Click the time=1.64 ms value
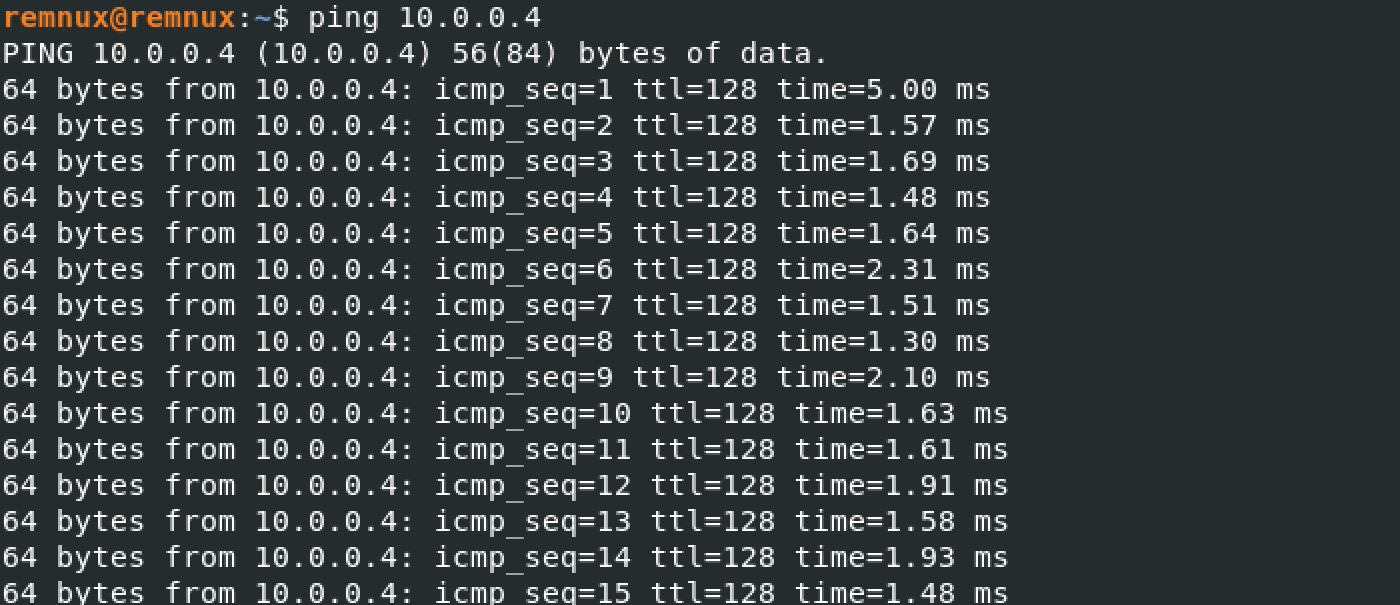Screen dimensions: 1400x605 [883, 234]
